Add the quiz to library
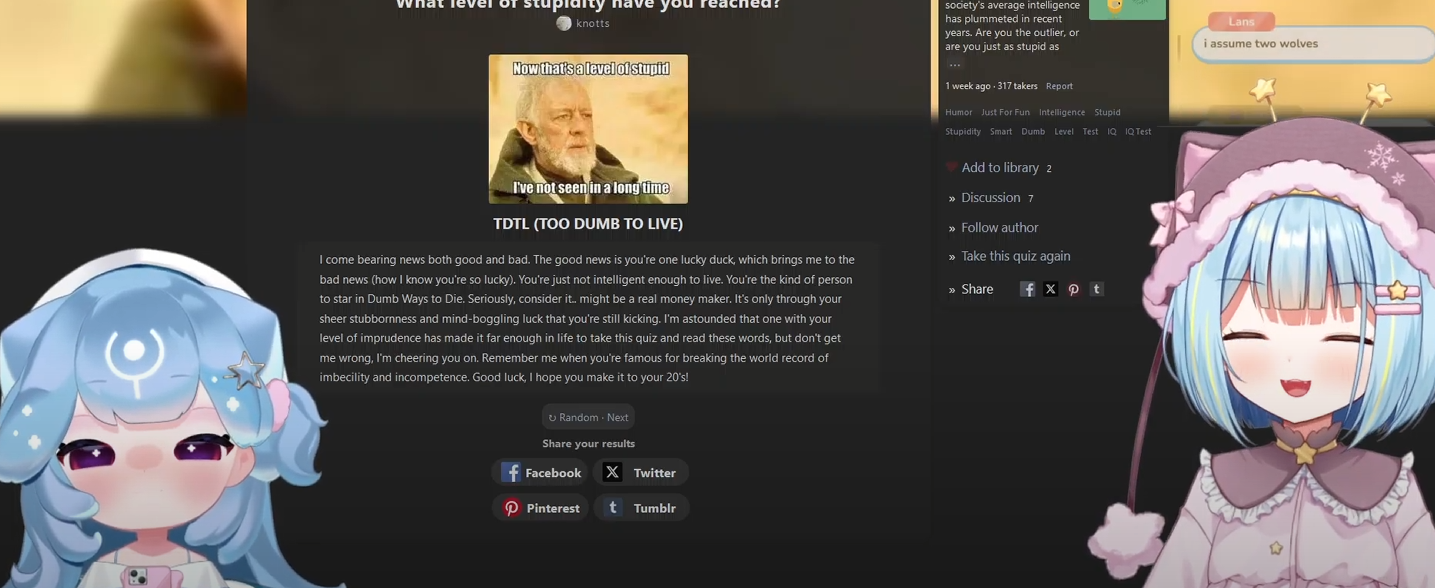Screen dimensions: 1435x588 (x=999, y=168)
